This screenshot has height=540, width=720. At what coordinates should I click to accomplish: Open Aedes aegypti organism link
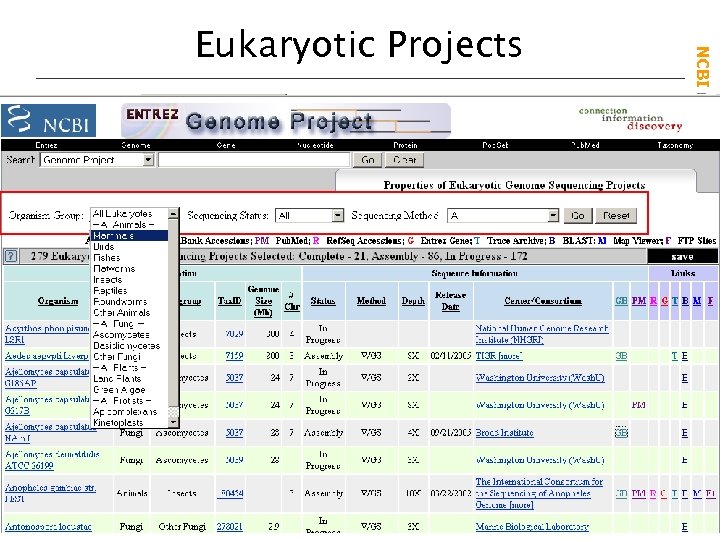click(46, 356)
